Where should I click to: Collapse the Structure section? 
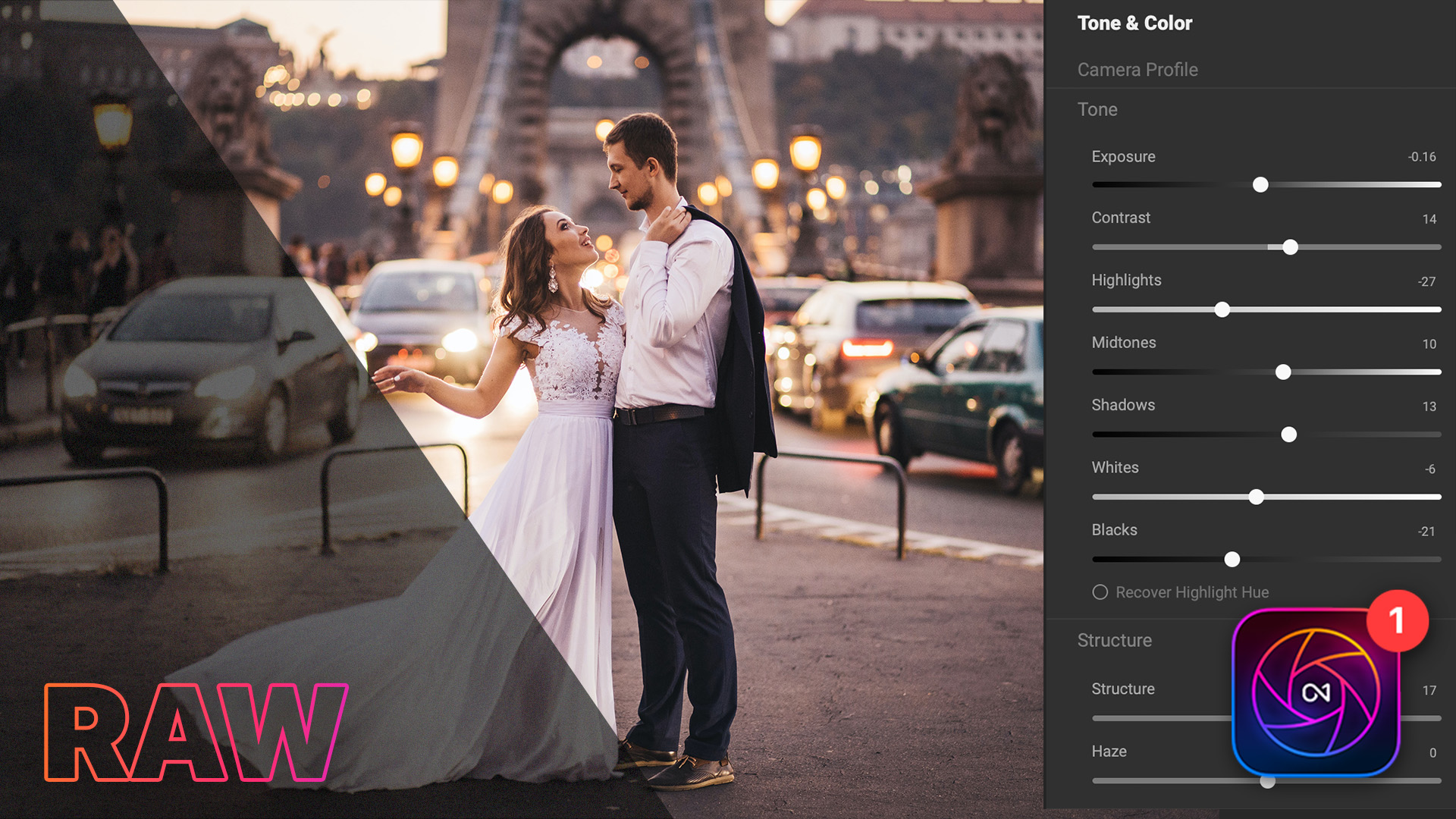click(x=1115, y=640)
